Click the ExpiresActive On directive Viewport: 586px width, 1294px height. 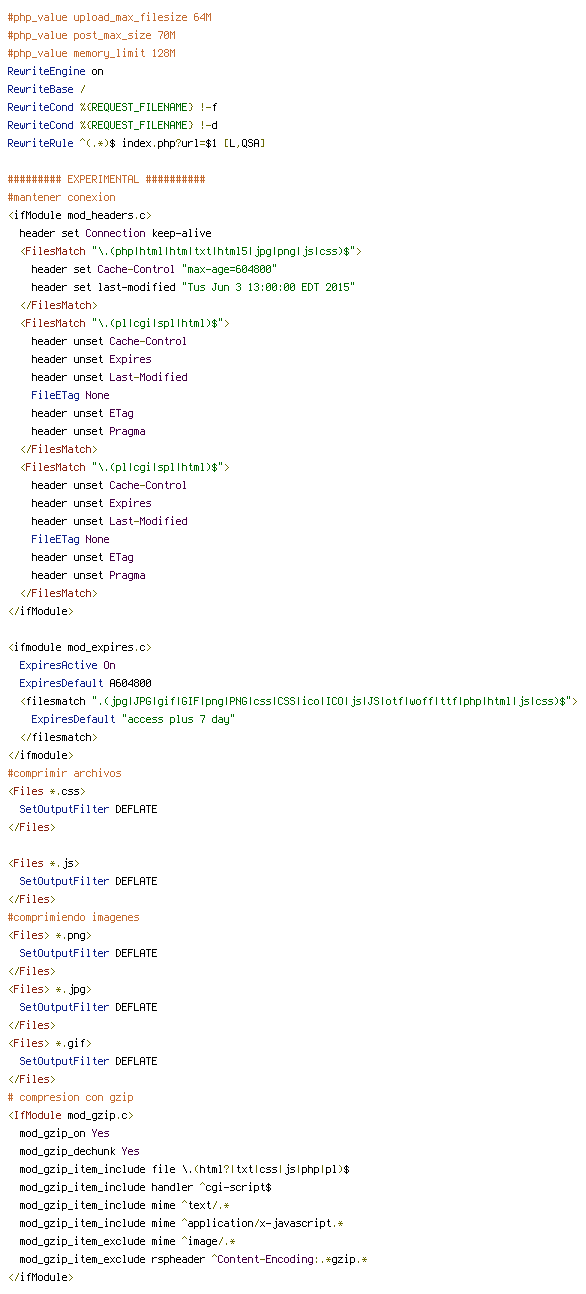coord(67,665)
